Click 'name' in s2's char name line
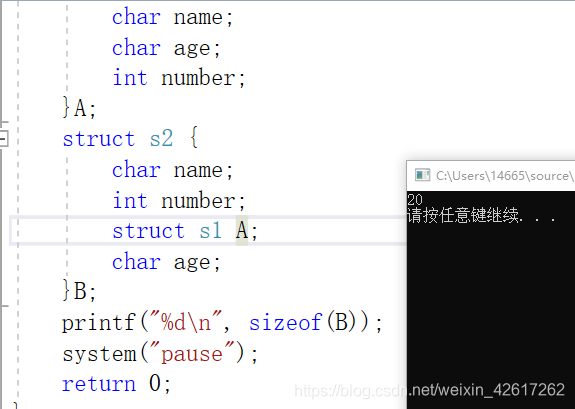This screenshot has height=409, width=575. 198,170
